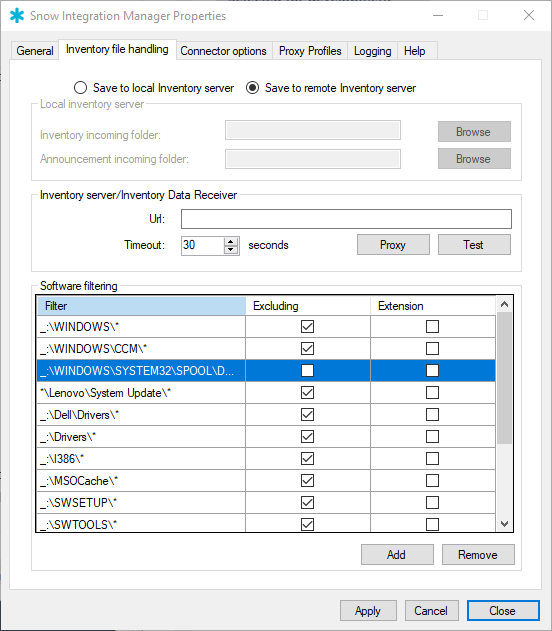Click the Close button at bottom

503,610
